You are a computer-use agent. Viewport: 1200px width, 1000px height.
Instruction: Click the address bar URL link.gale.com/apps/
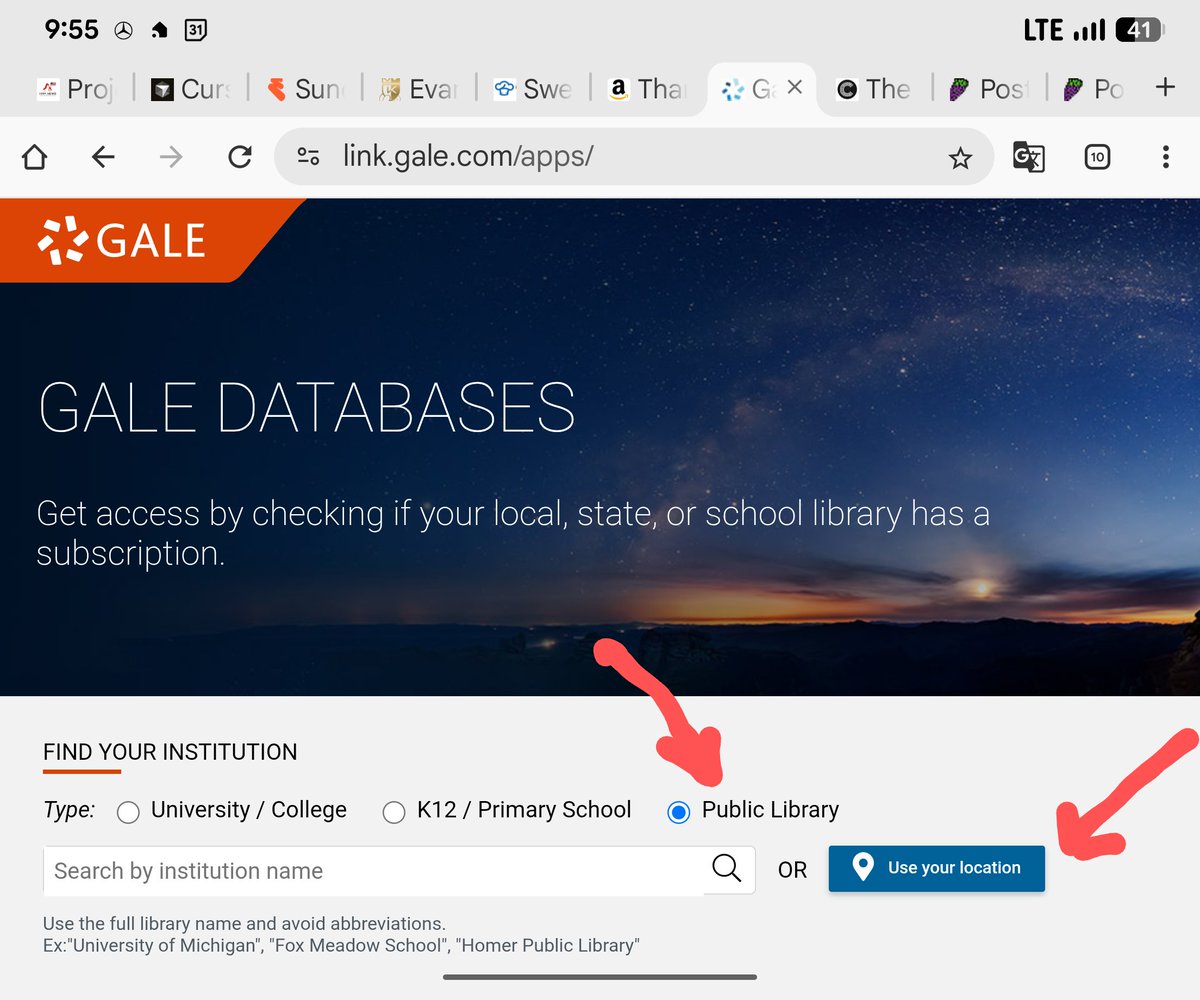pos(468,156)
